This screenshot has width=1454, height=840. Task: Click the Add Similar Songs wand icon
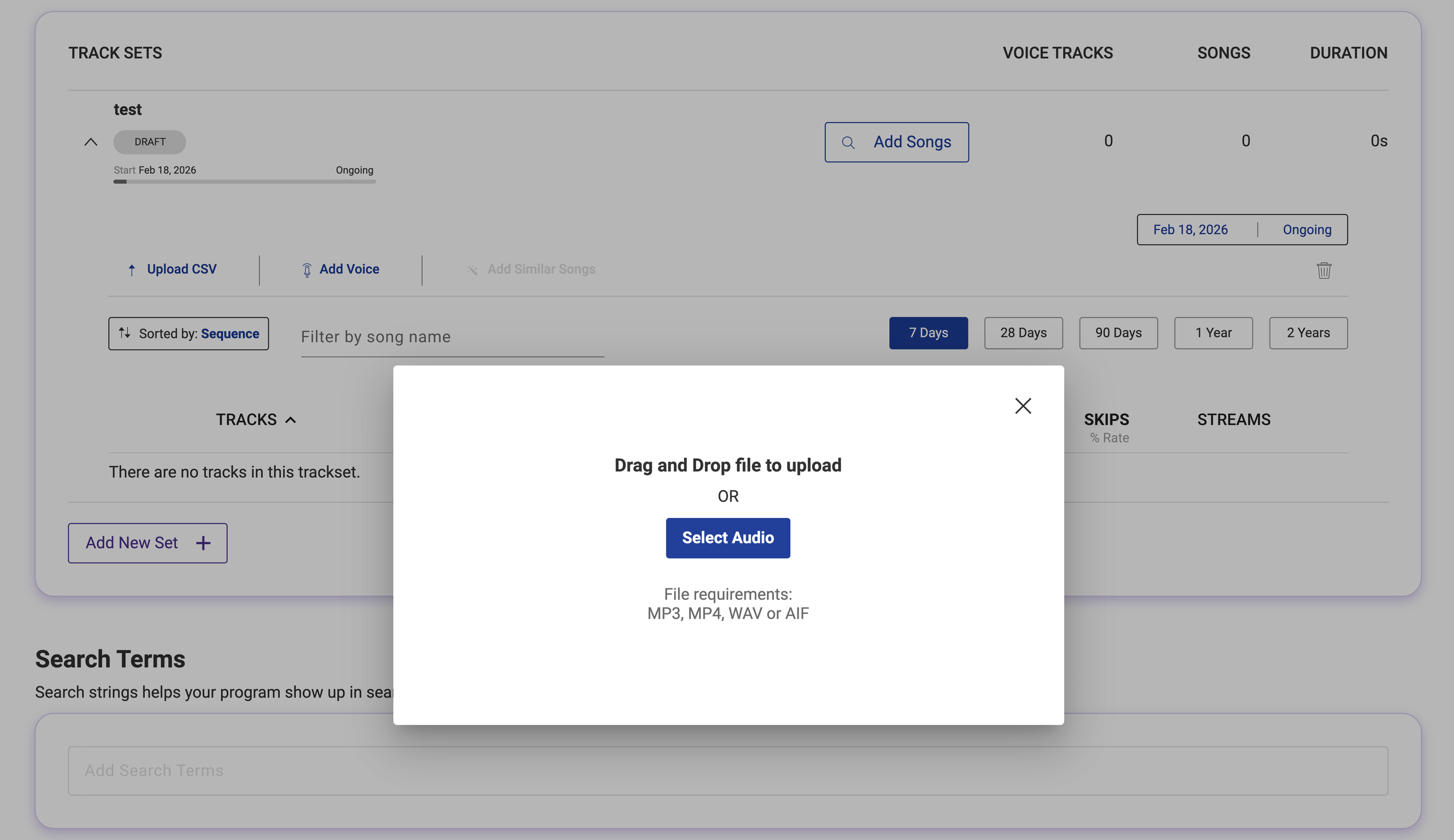click(472, 270)
